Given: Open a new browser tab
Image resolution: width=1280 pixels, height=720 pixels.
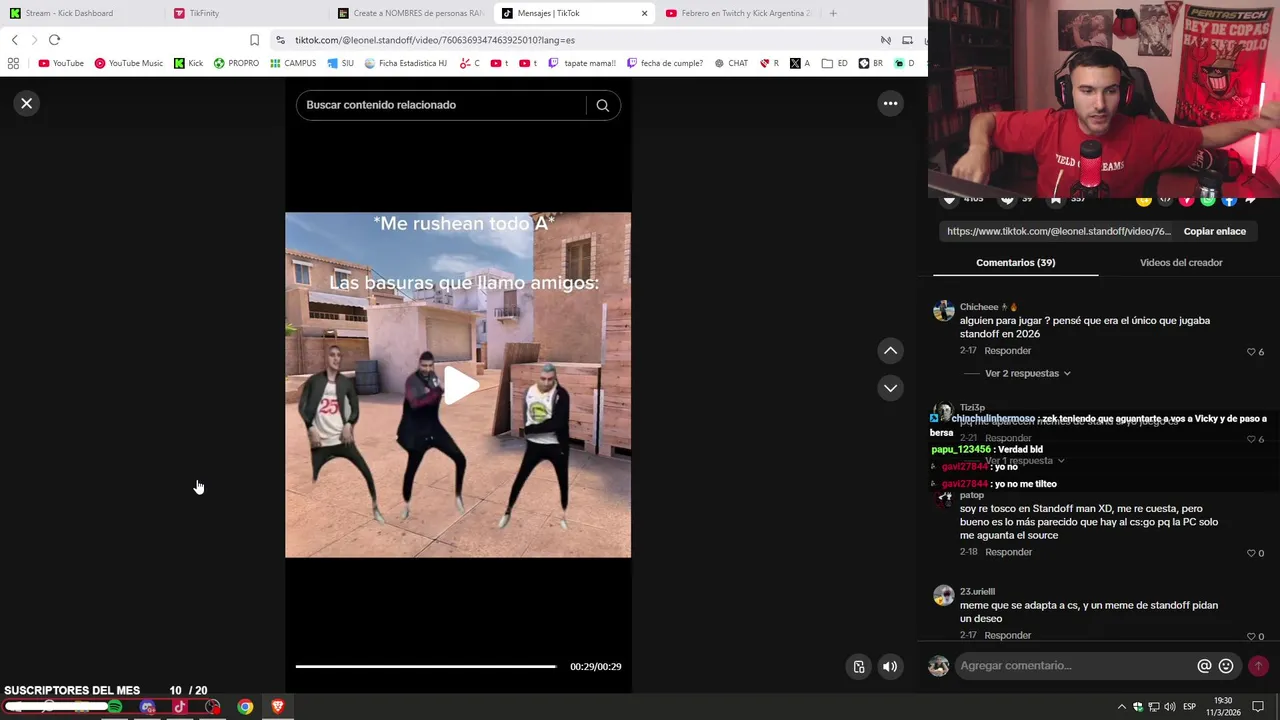Looking at the screenshot, I should point(833,13).
